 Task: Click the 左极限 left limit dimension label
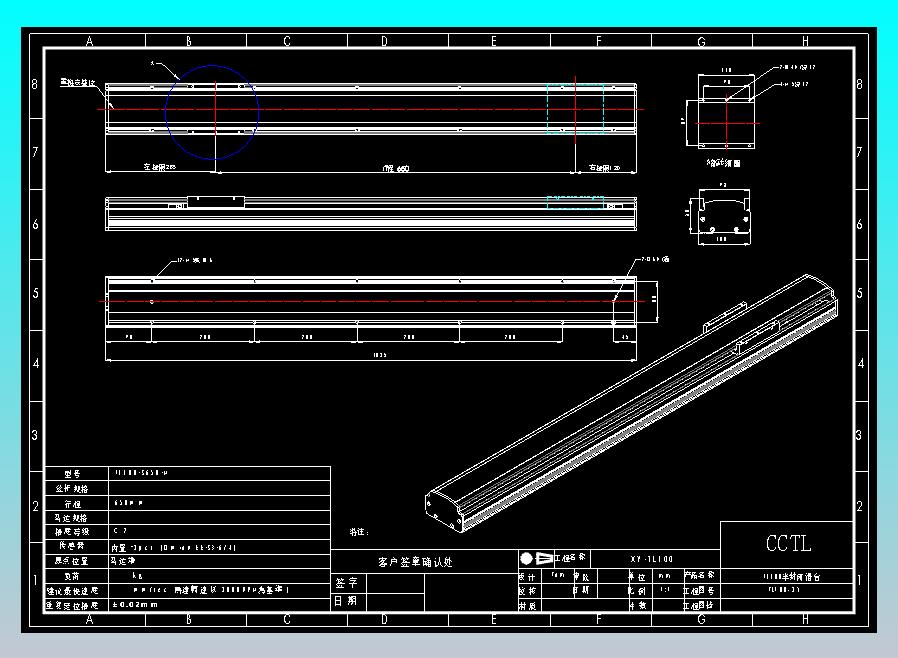[160, 167]
